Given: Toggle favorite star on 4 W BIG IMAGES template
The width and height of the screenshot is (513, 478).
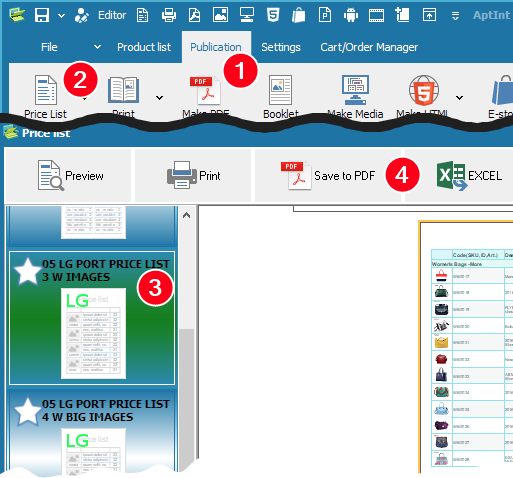Looking at the screenshot, I should click(x=27, y=411).
